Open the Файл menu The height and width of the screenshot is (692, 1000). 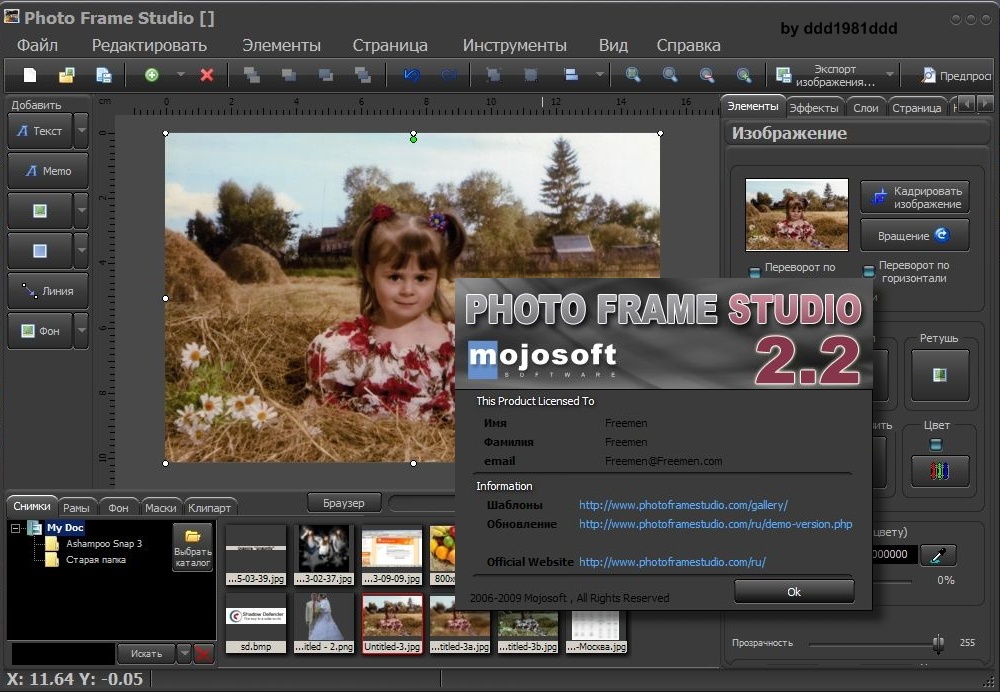pos(38,45)
